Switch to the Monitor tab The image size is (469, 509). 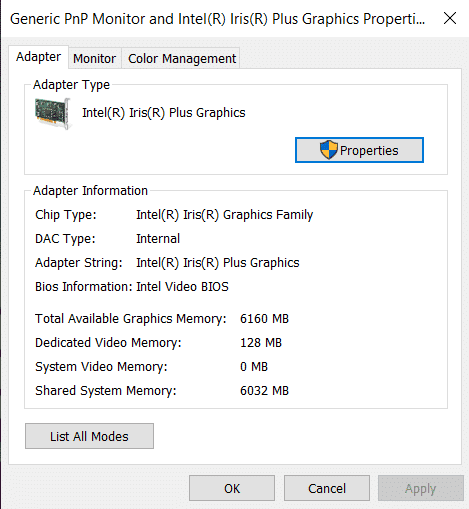point(95,58)
